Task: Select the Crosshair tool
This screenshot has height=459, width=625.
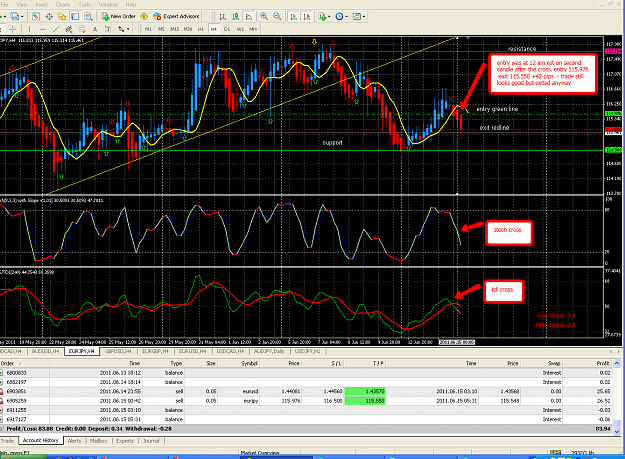Action: click(13, 29)
